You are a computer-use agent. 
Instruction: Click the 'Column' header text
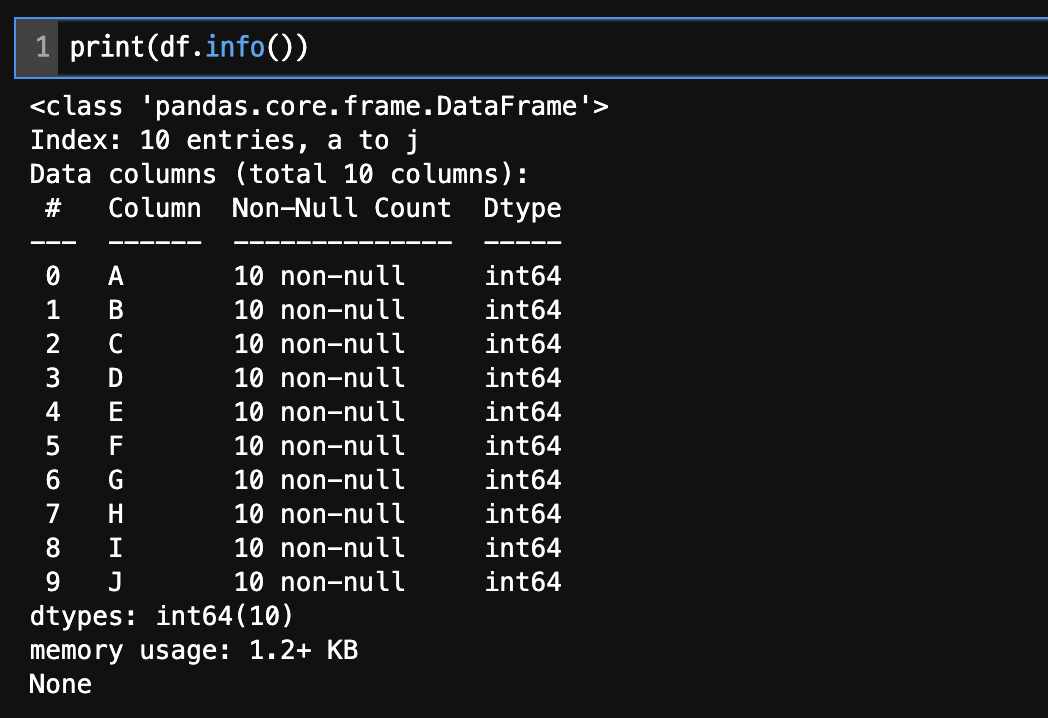(154, 208)
